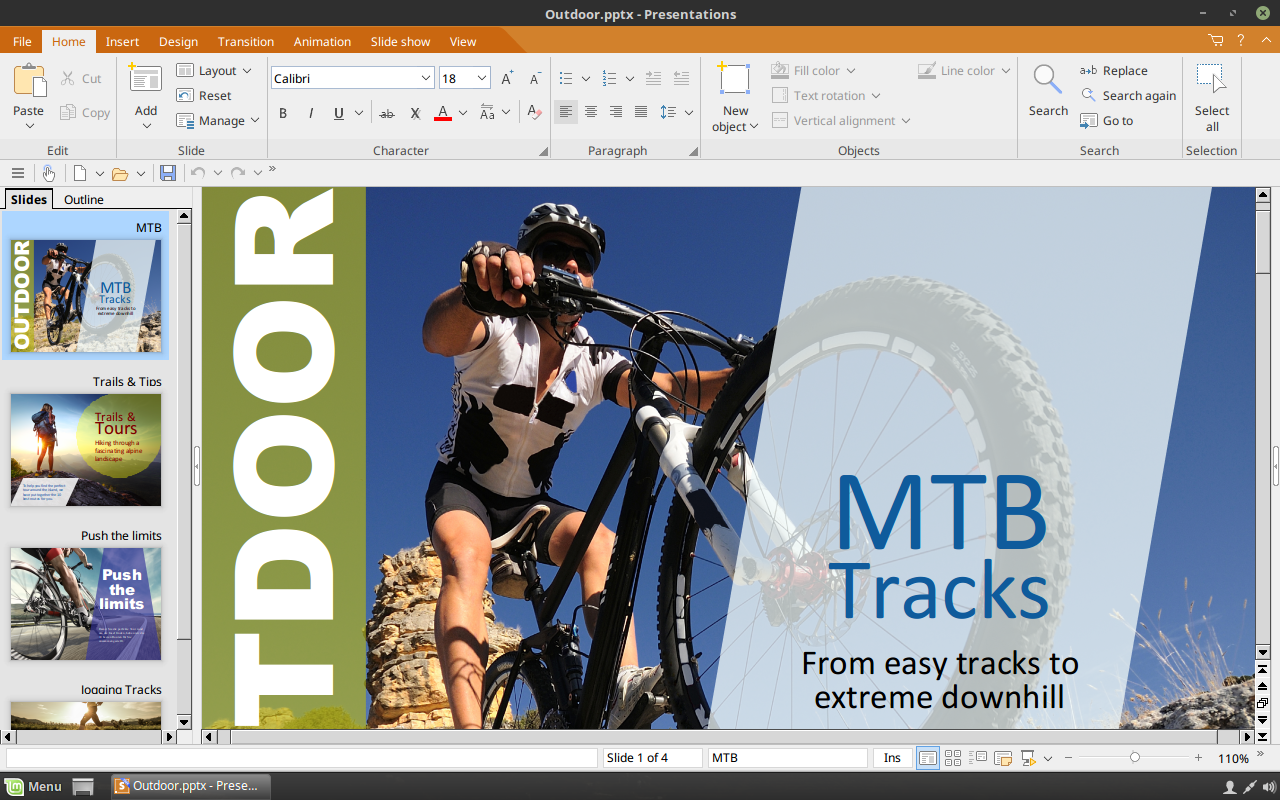Center align the paragraph

click(591, 112)
